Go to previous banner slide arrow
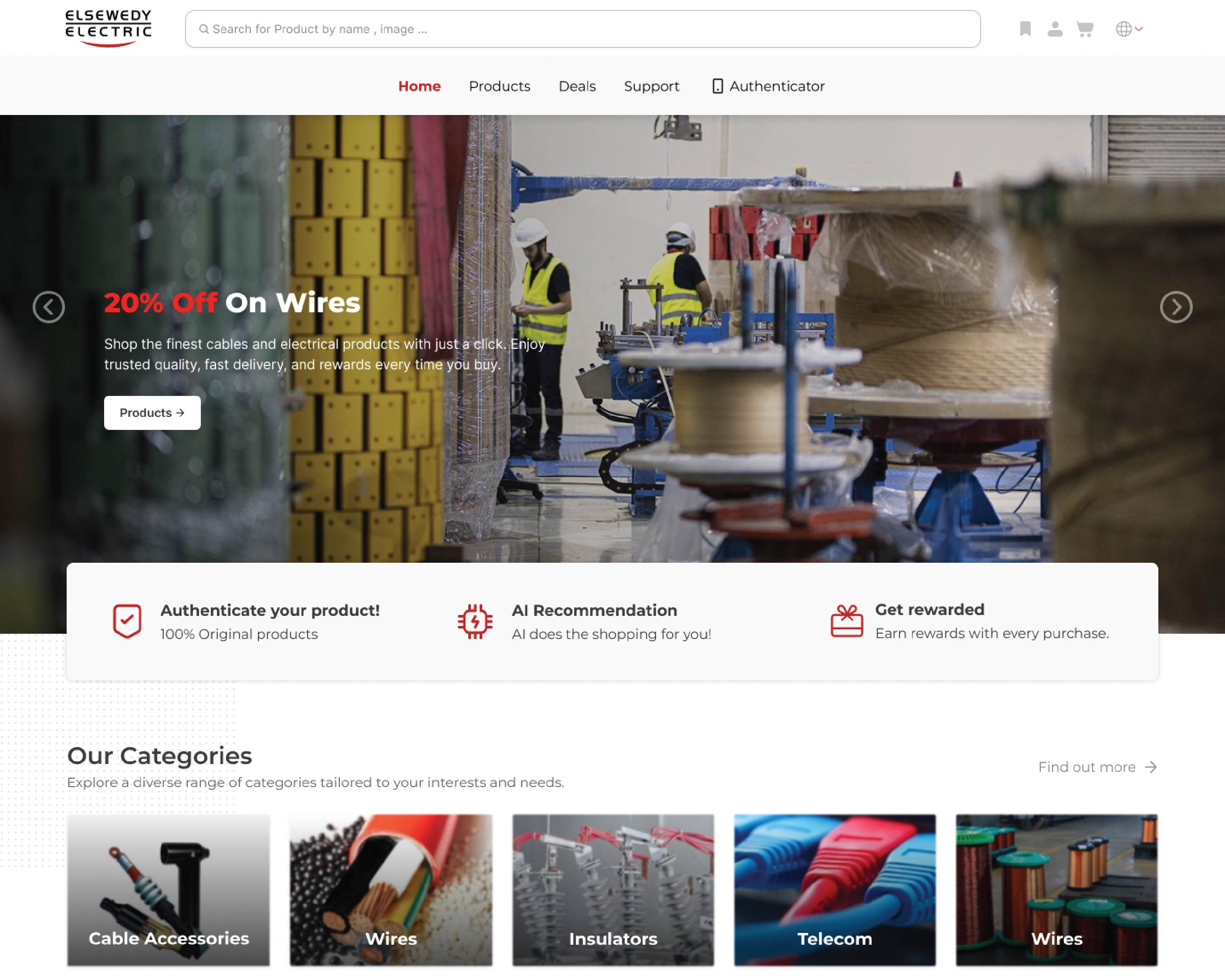The height and width of the screenshot is (980, 1225). [x=49, y=308]
